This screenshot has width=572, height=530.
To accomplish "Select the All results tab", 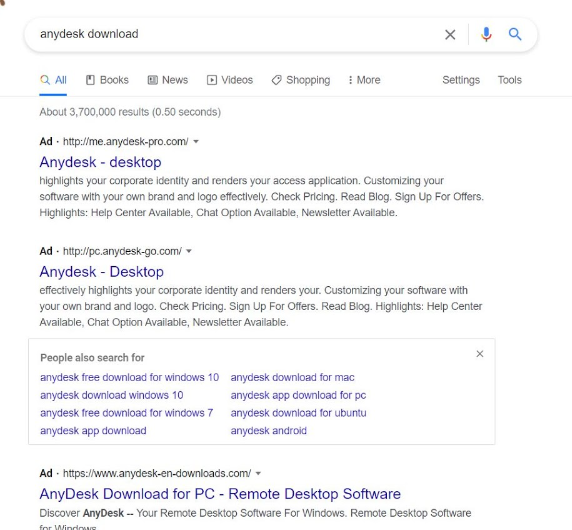I will [x=53, y=80].
